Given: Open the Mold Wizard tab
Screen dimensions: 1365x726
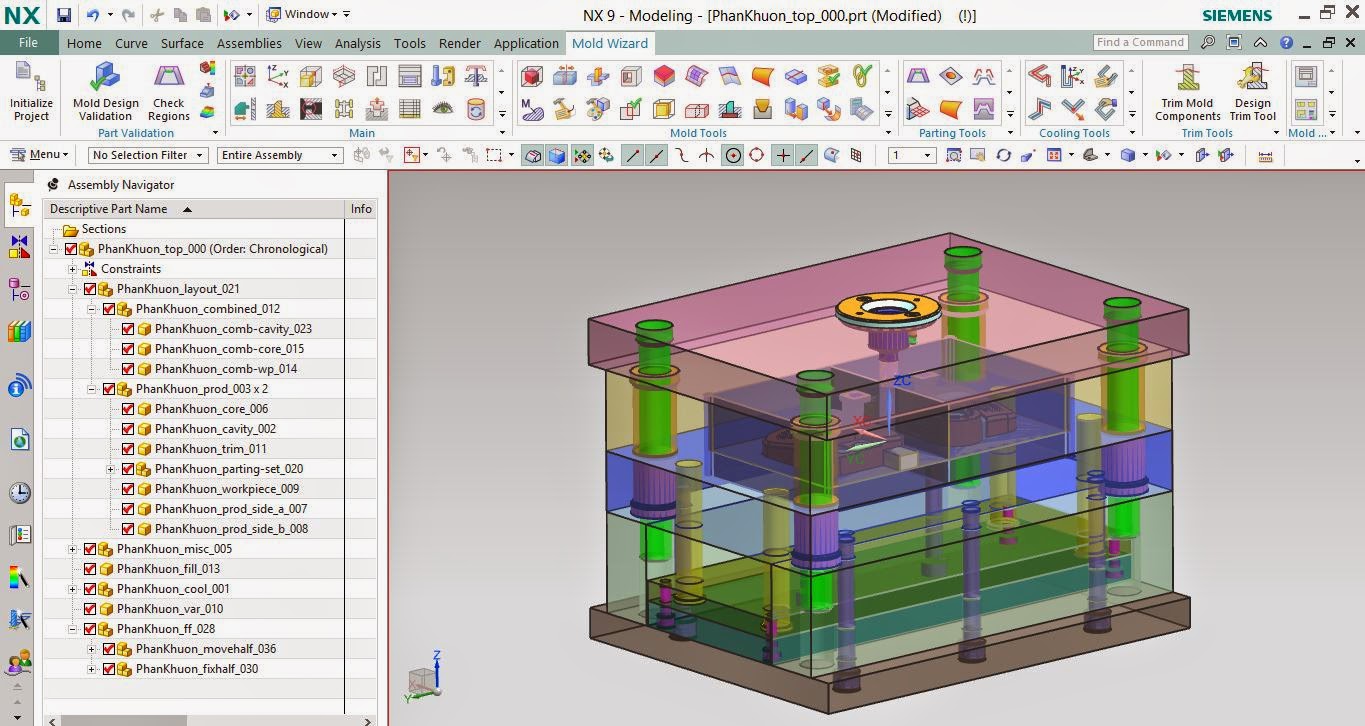Looking at the screenshot, I should tap(610, 43).
